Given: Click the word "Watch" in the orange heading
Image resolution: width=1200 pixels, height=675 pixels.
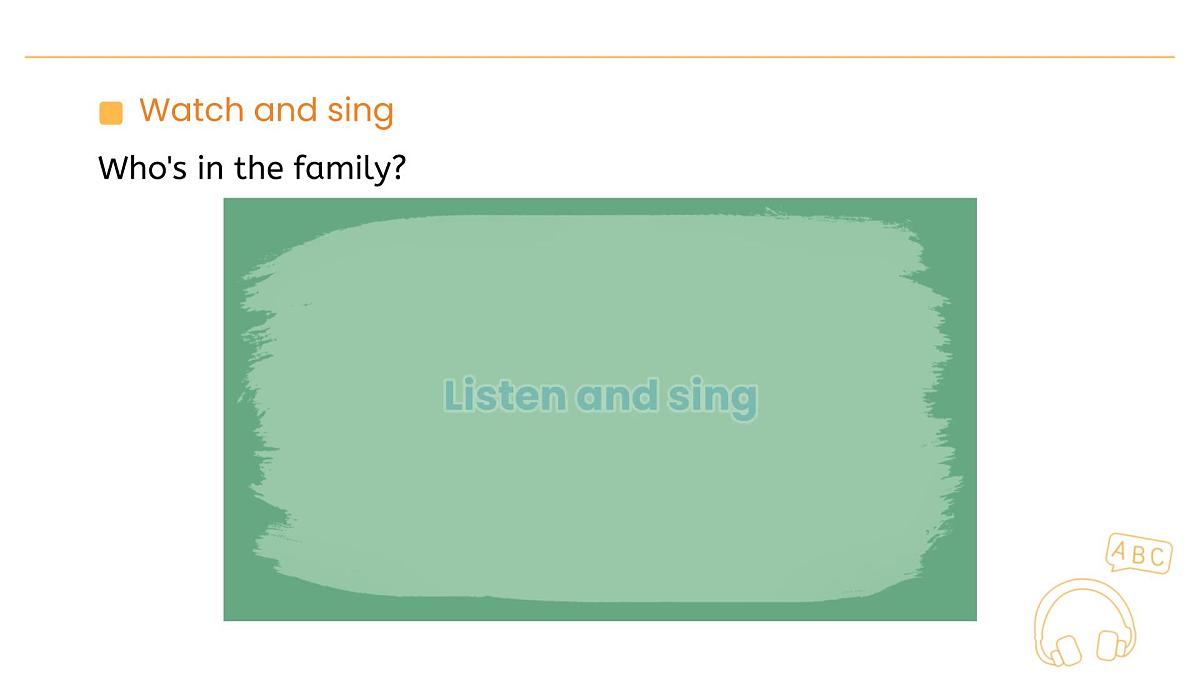Looking at the screenshot, I should coord(192,109).
